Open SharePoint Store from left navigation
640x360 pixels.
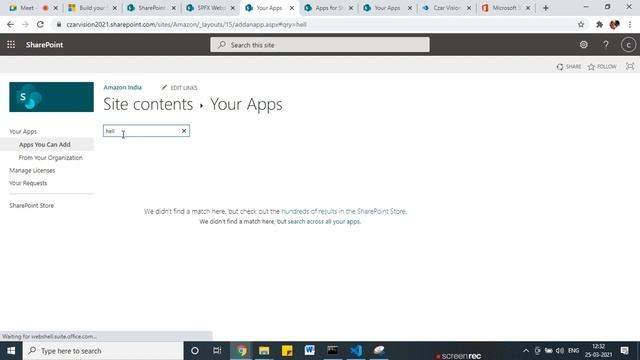[x=31, y=205]
